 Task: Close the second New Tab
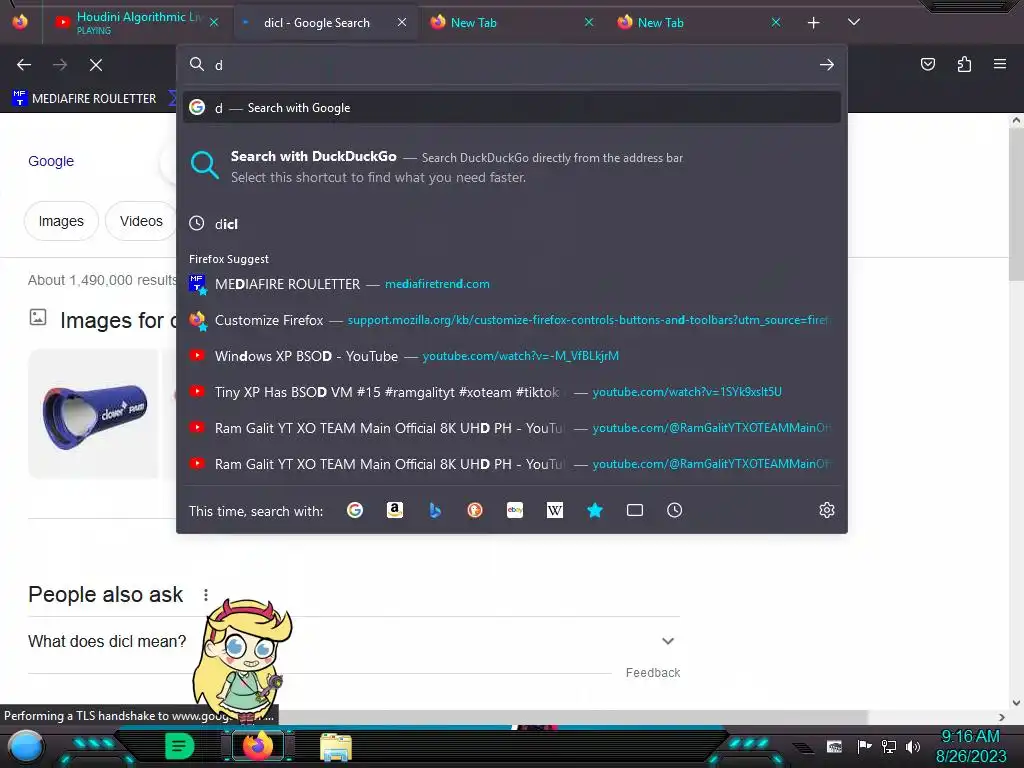[775, 22]
